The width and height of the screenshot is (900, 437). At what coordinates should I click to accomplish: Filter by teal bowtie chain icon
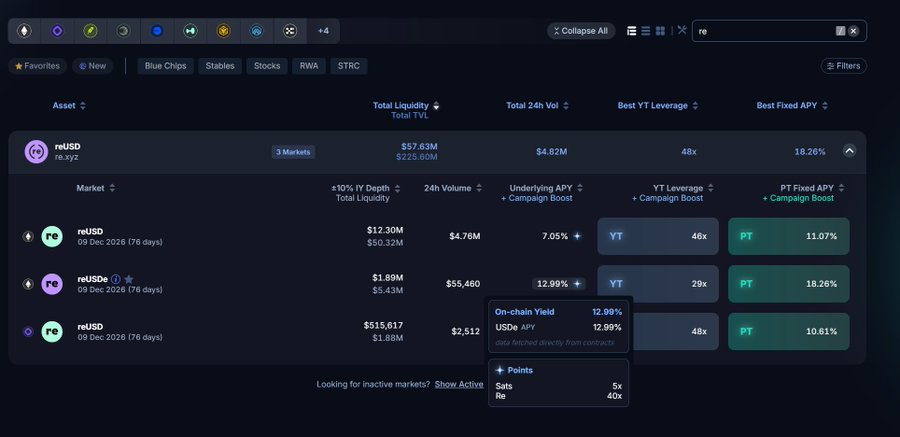tap(191, 31)
